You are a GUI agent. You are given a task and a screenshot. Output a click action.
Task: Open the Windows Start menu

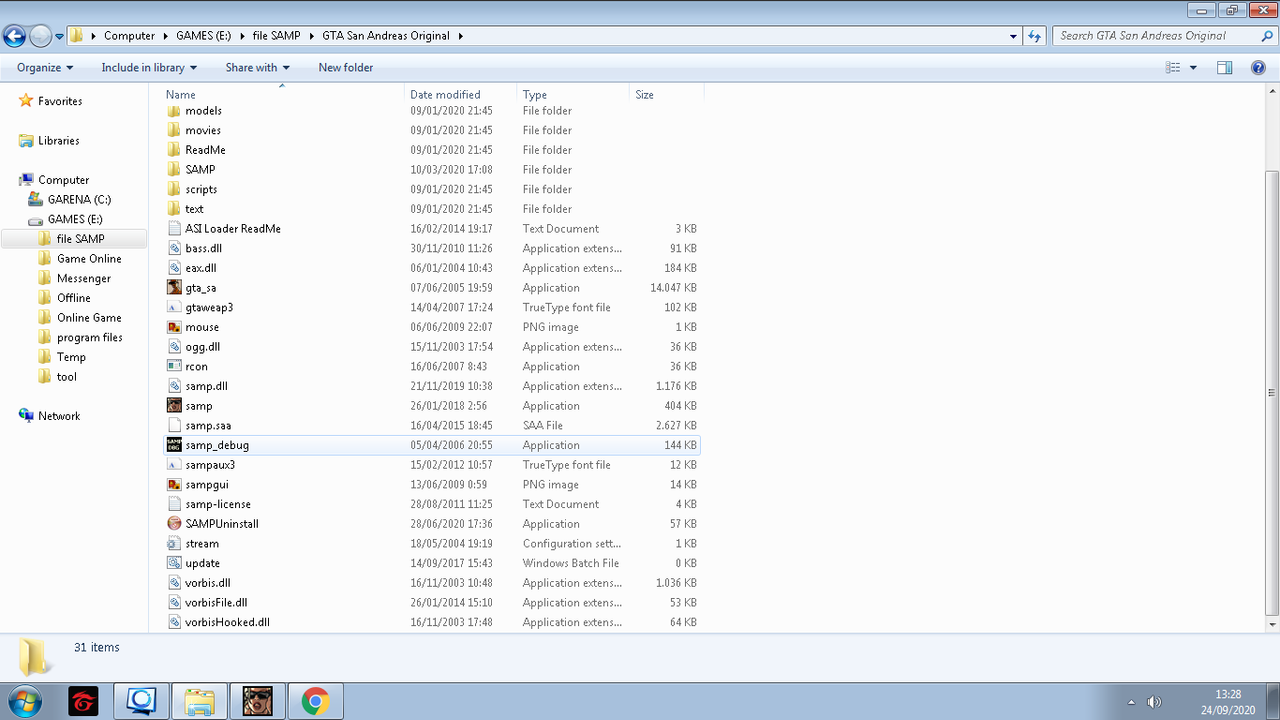point(24,702)
